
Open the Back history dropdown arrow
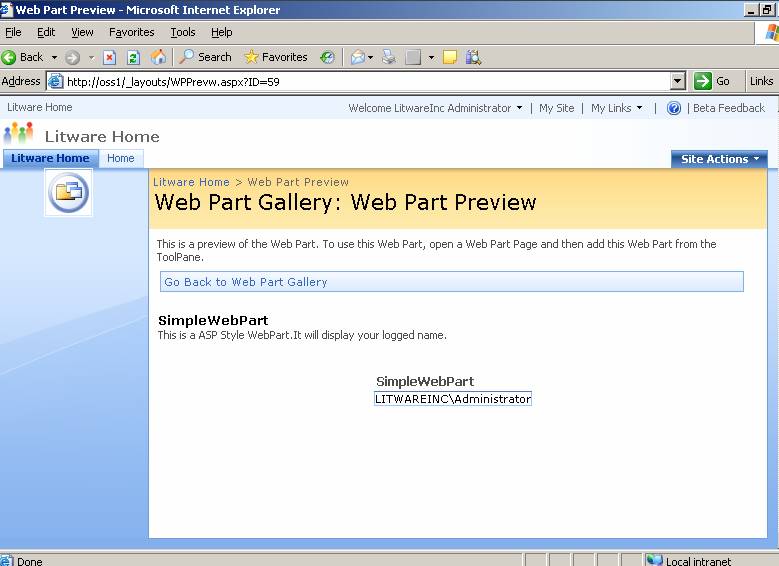(54, 58)
